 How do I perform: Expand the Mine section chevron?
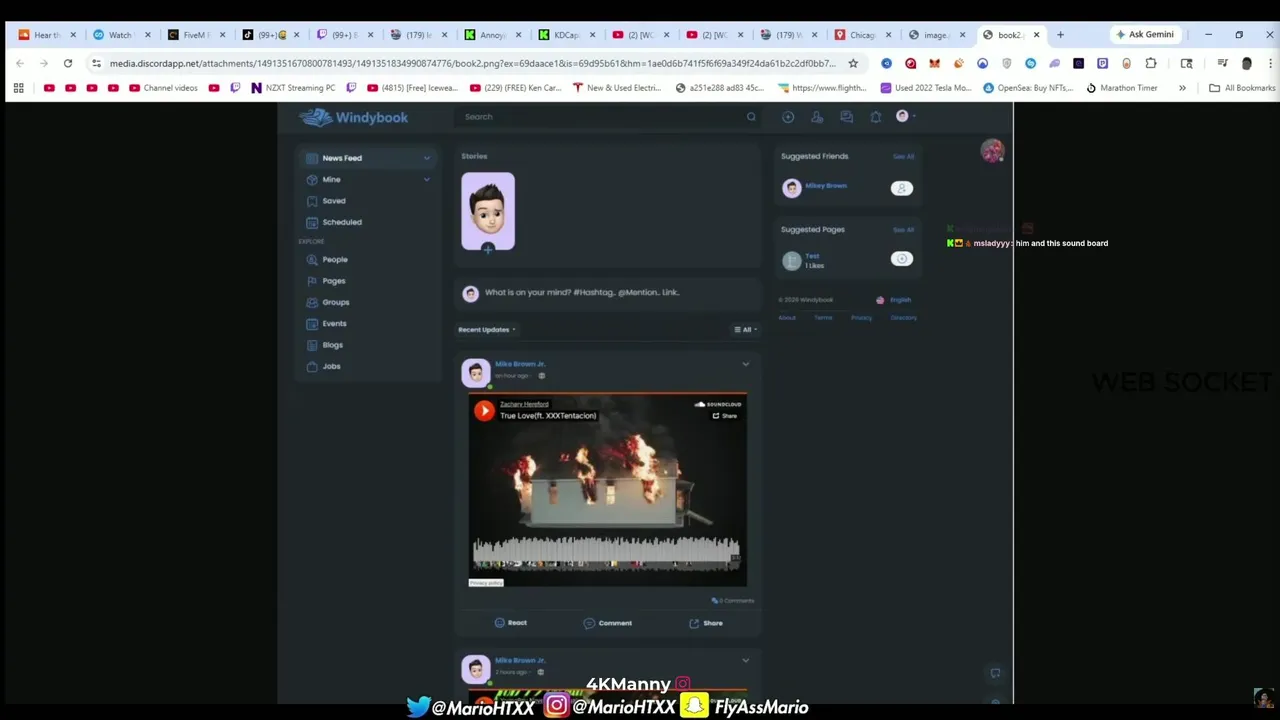427,180
